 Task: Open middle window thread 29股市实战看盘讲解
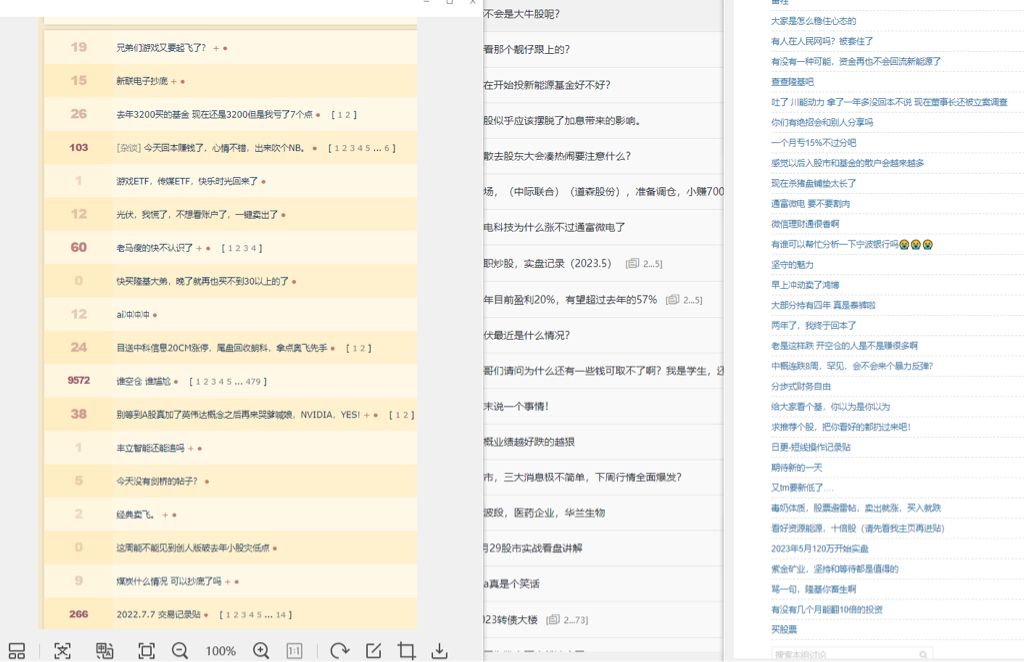533,548
